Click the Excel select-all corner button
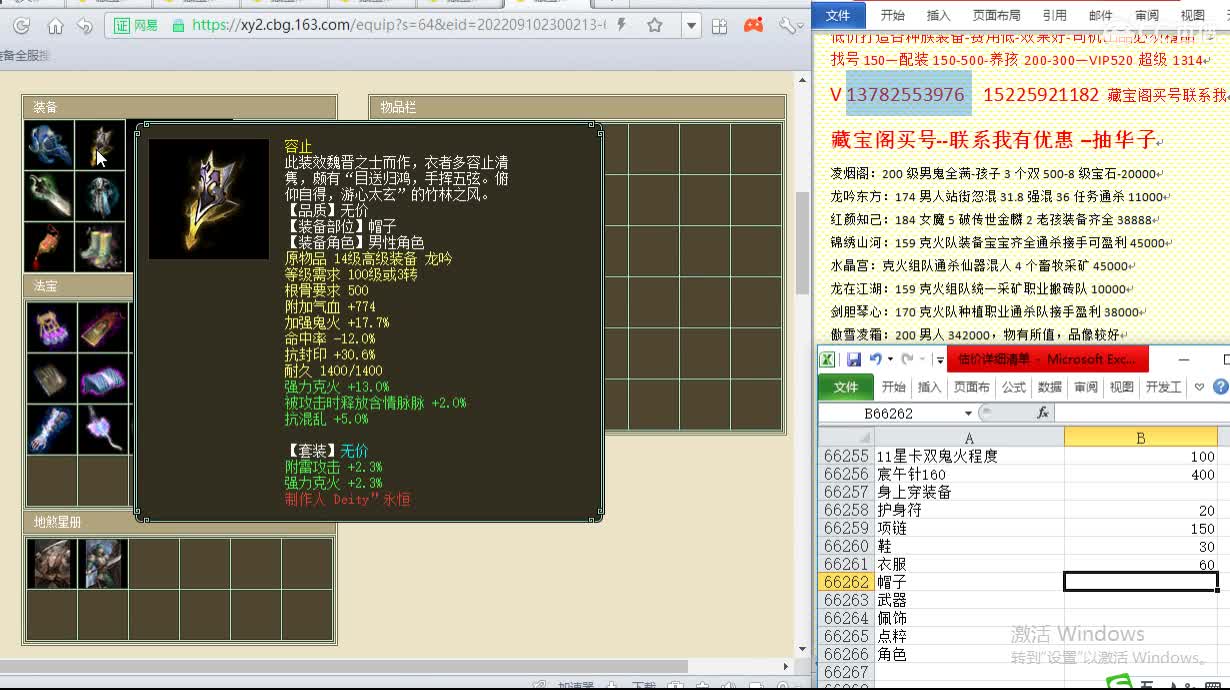Screen dimensions: 1230x690 click(x=846, y=438)
